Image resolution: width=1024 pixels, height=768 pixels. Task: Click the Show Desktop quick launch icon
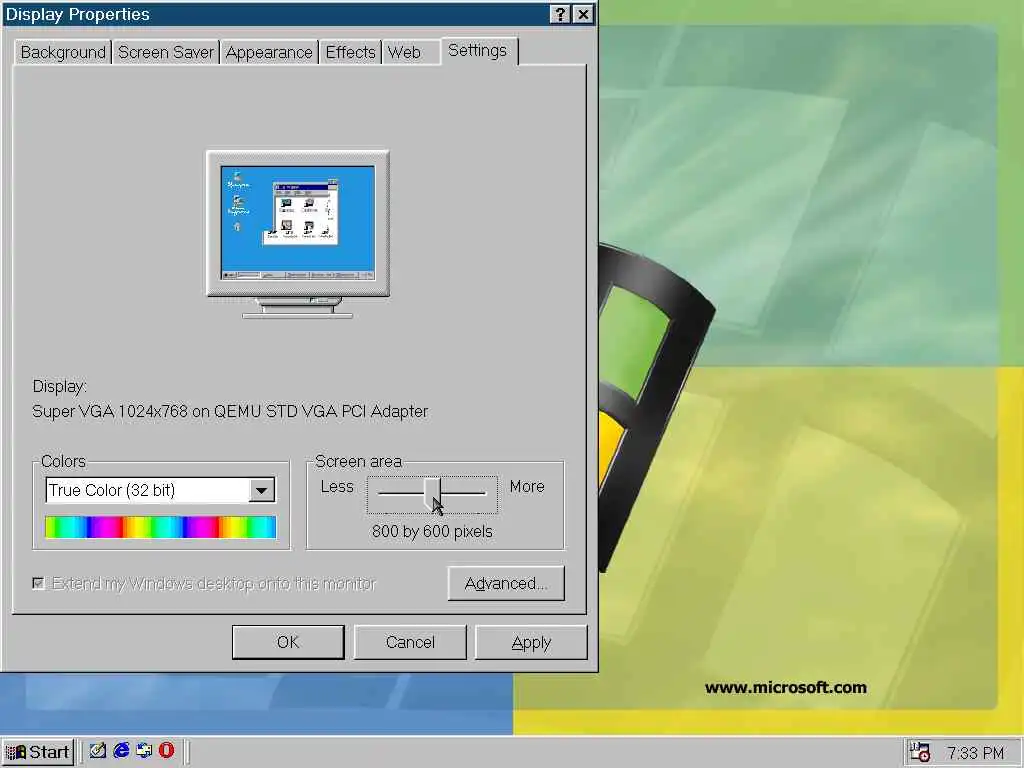tap(98, 751)
